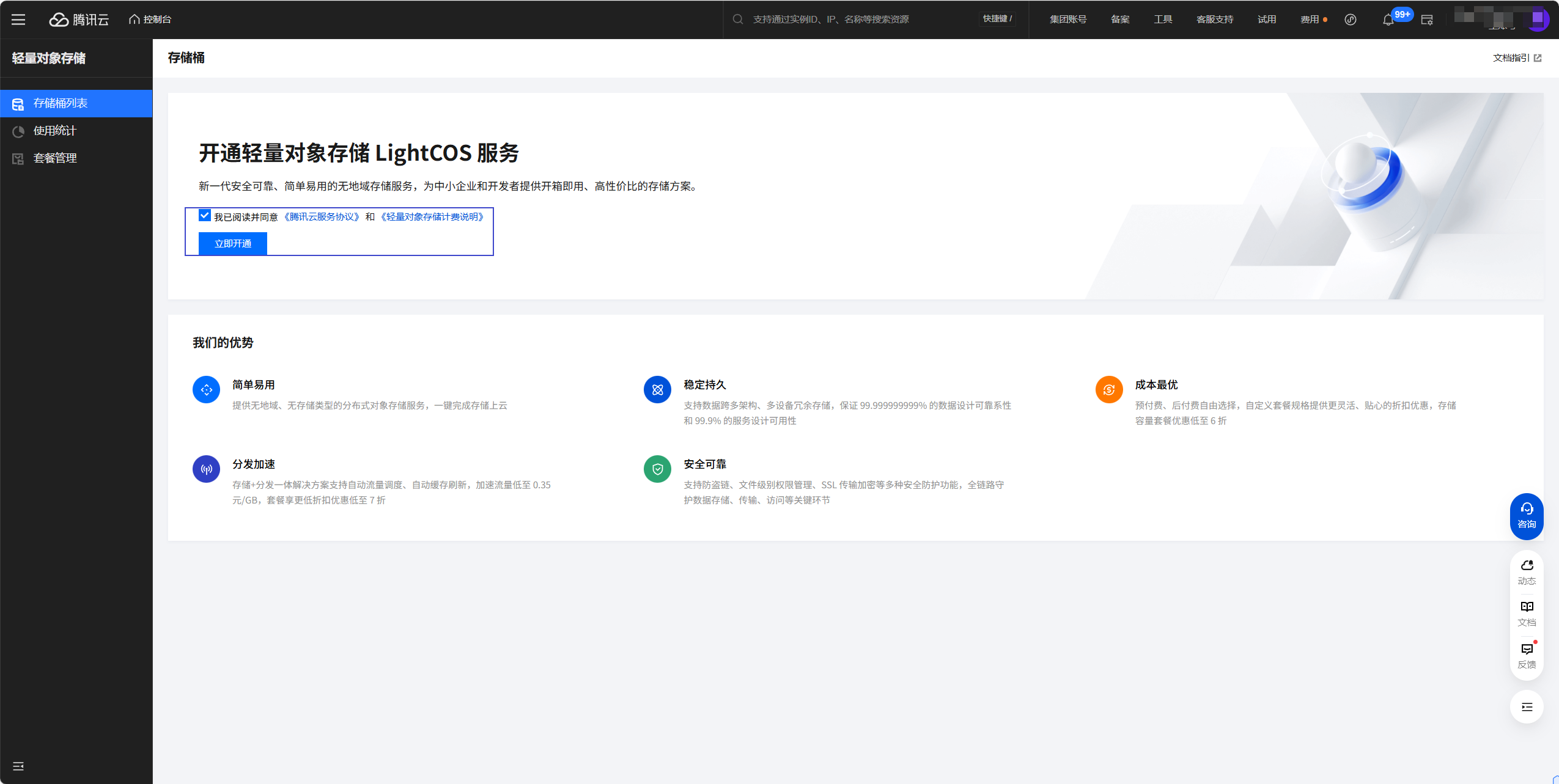The width and height of the screenshot is (1559, 784).
Task: Click the 成本最优 heading text
Action: (1156, 385)
